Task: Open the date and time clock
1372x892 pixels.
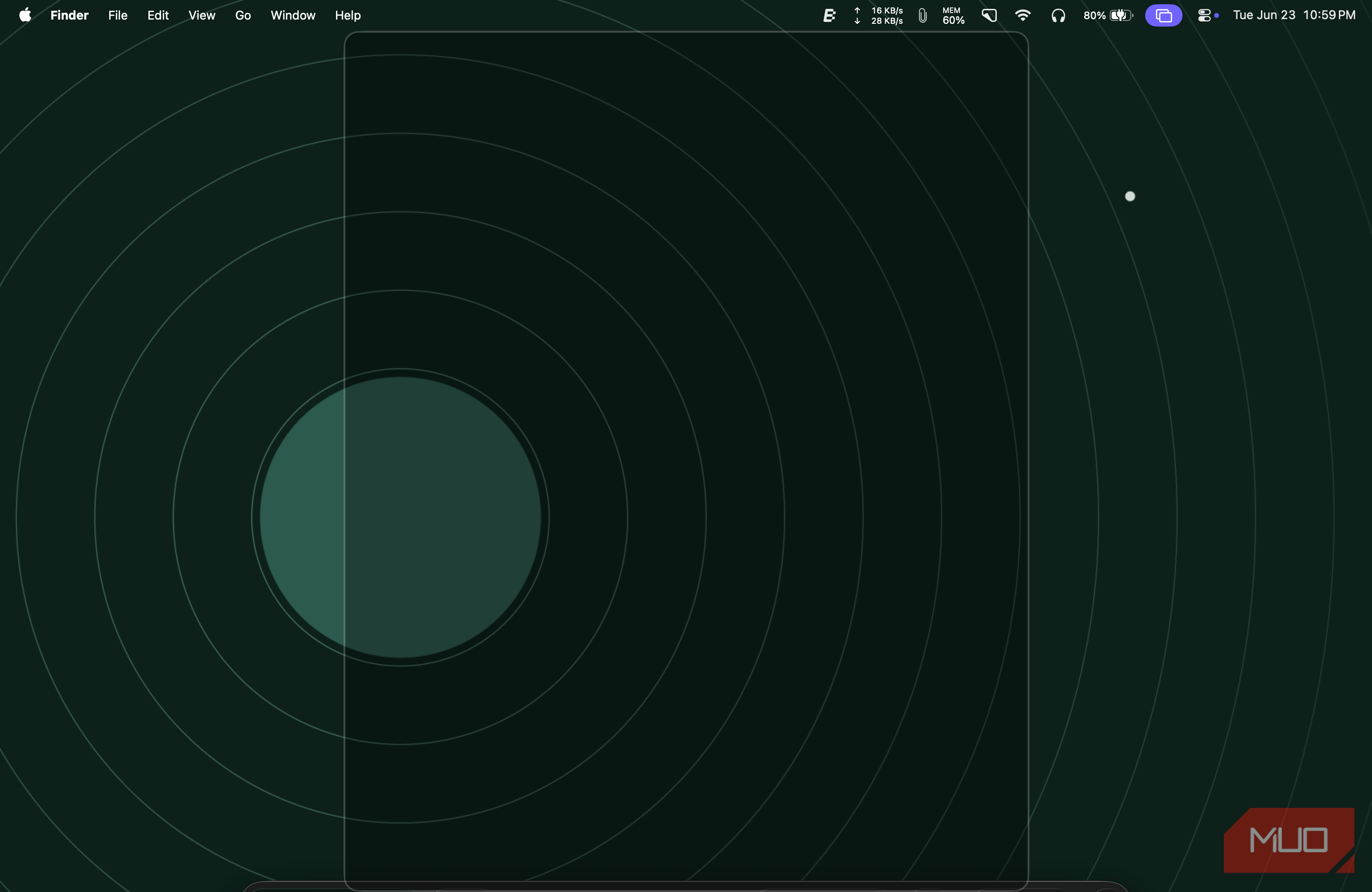Action: click(1294, 15)
